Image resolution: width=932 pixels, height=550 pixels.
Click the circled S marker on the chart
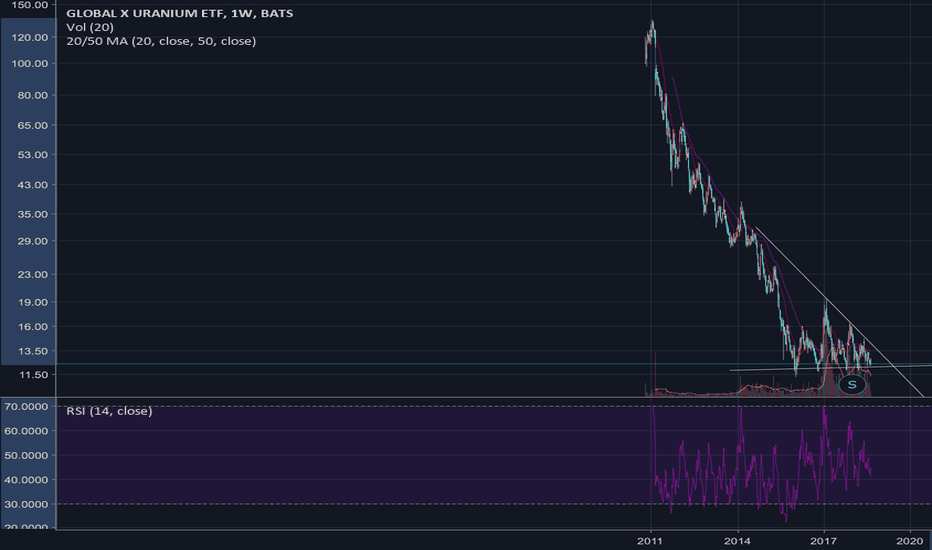point(852,385)
